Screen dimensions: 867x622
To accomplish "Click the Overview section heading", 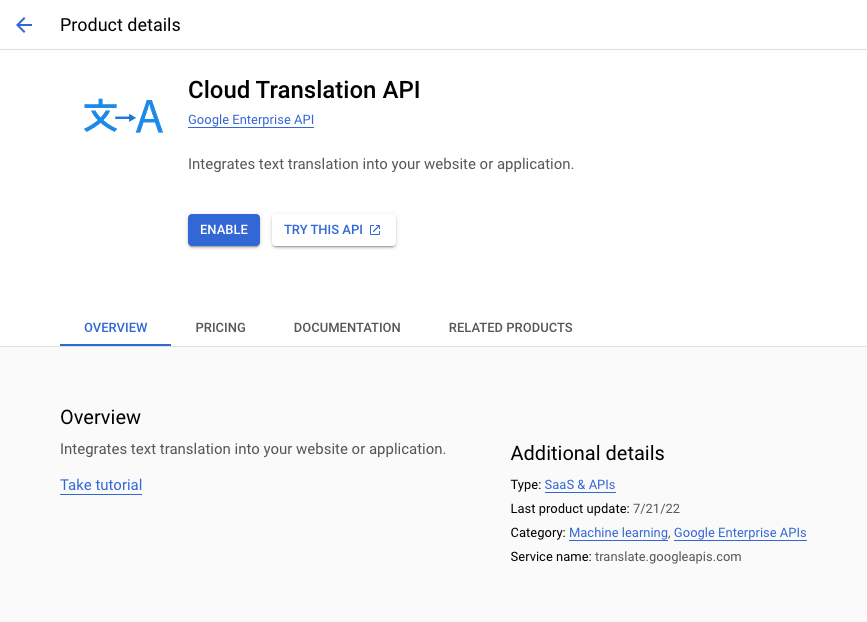I will (101, 417).
